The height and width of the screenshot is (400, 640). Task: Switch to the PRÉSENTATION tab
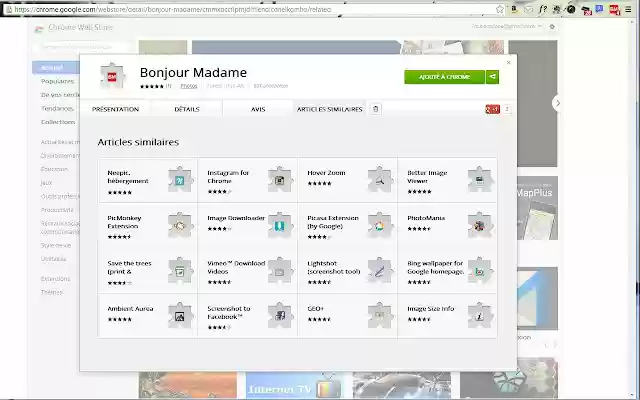[116, 109]
